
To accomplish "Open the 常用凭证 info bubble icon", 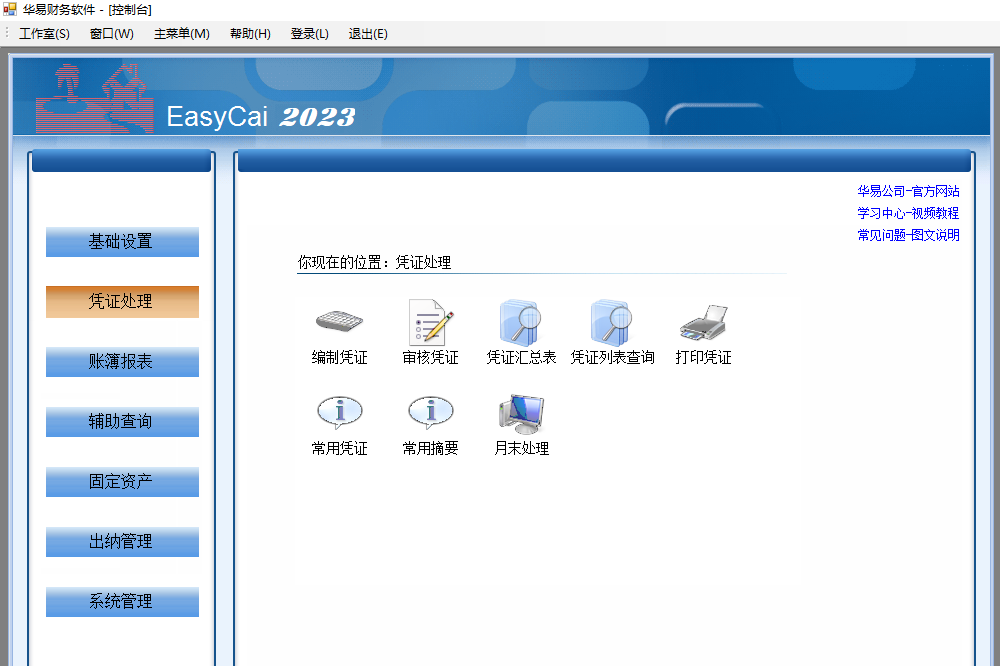I will click(x=339, y=412).
